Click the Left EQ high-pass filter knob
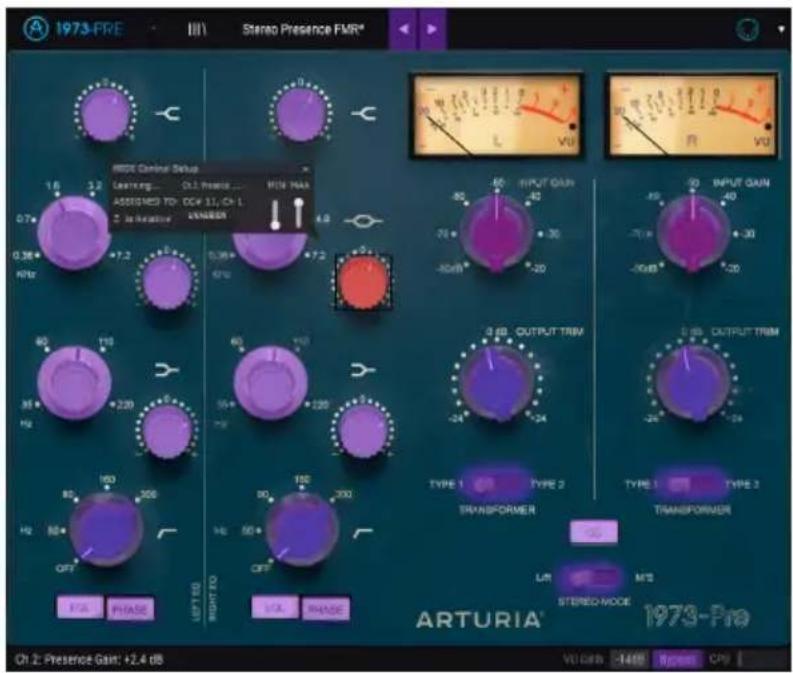 click(106, 530)
